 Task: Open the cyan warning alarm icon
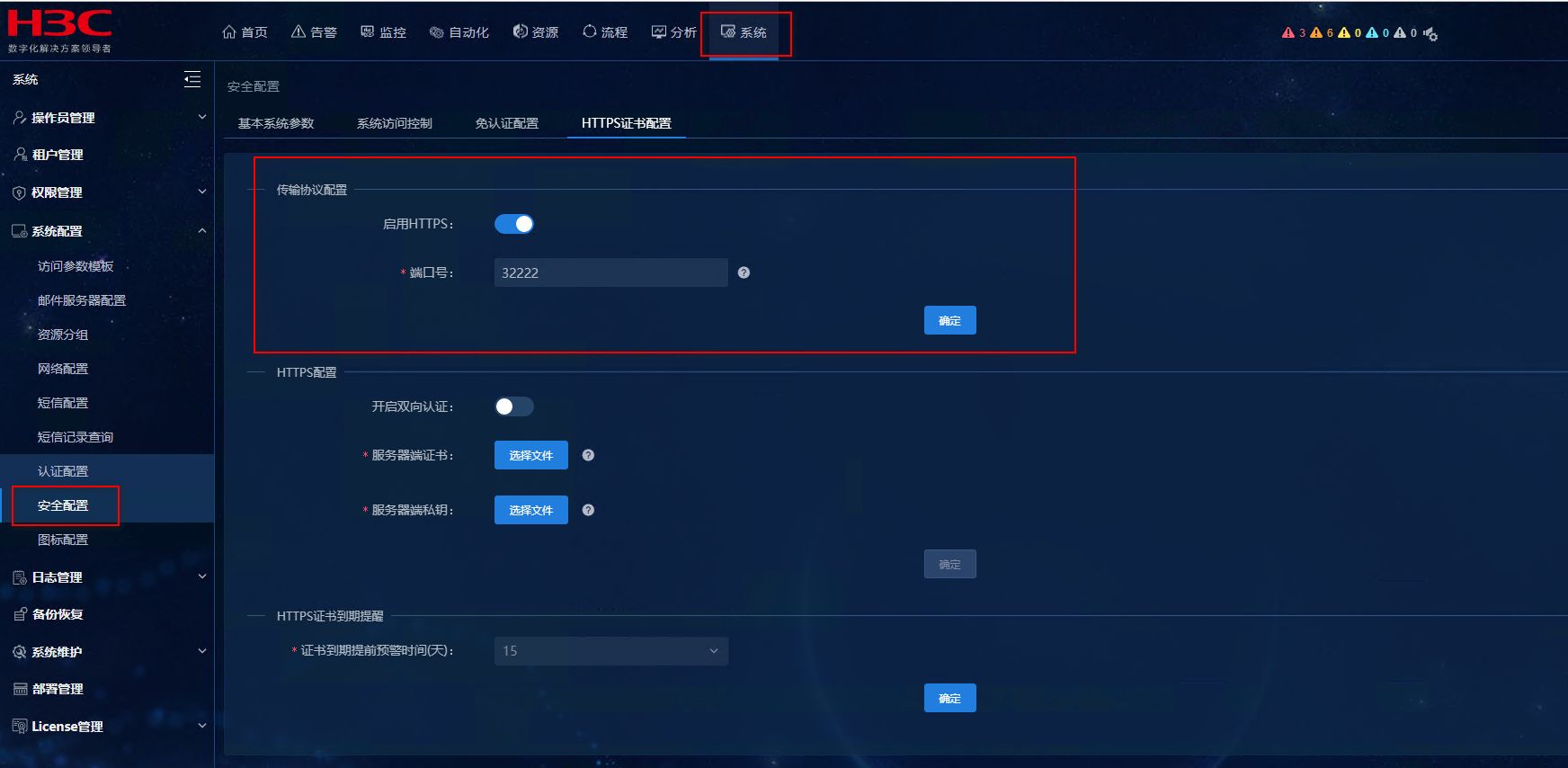[x=1372, y=32]
